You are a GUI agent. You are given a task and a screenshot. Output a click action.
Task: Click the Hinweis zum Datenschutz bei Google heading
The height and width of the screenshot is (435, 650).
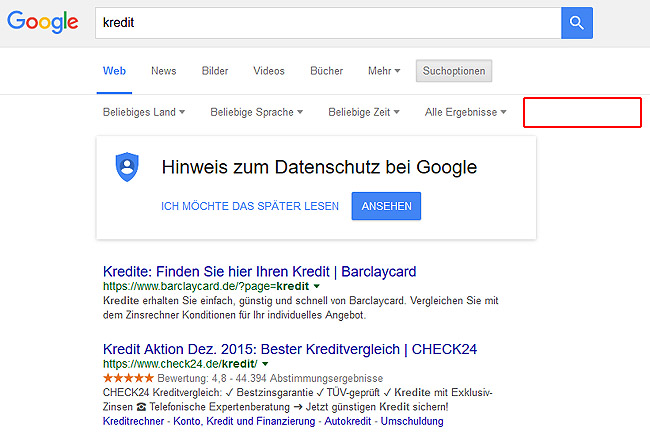tap(319, 167)
